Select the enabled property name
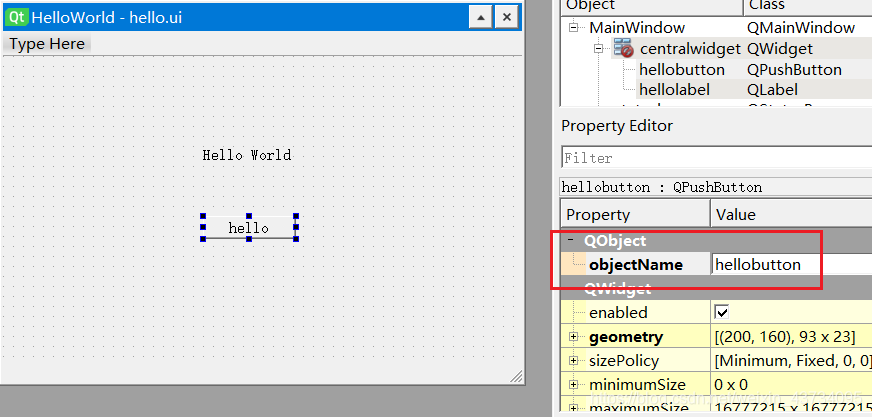 (618, 312)
